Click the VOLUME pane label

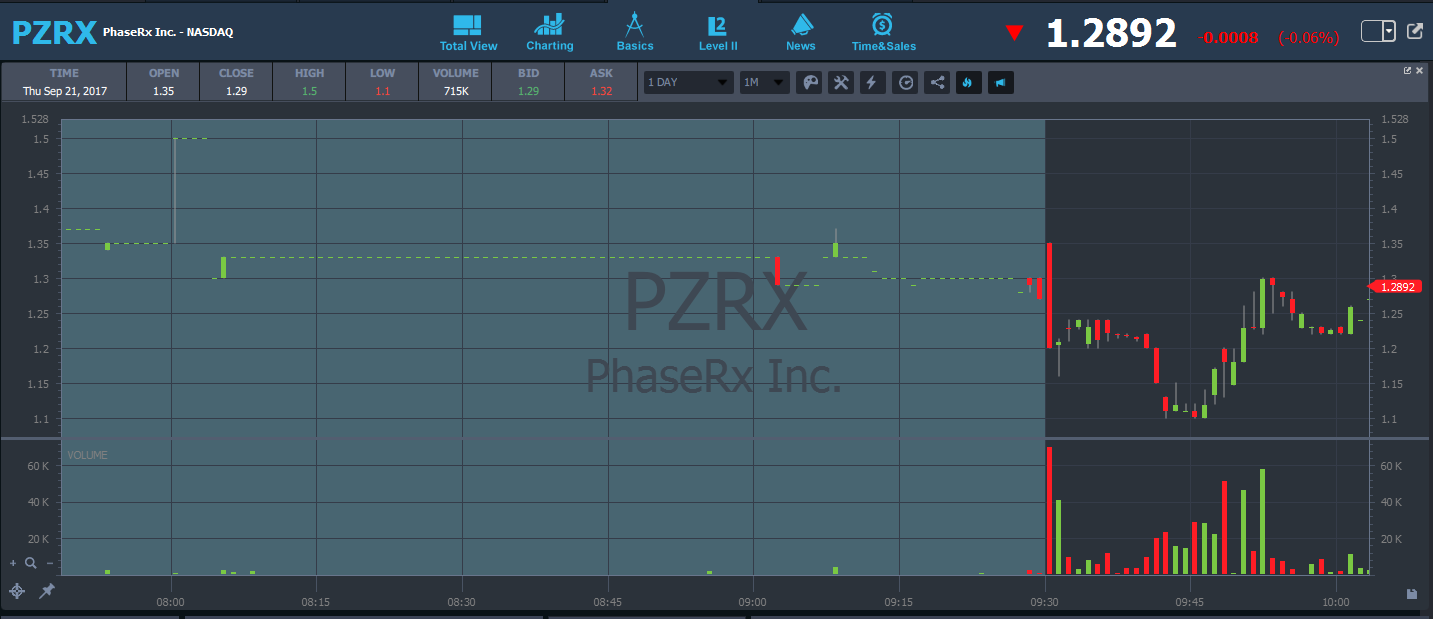point(87,455)
